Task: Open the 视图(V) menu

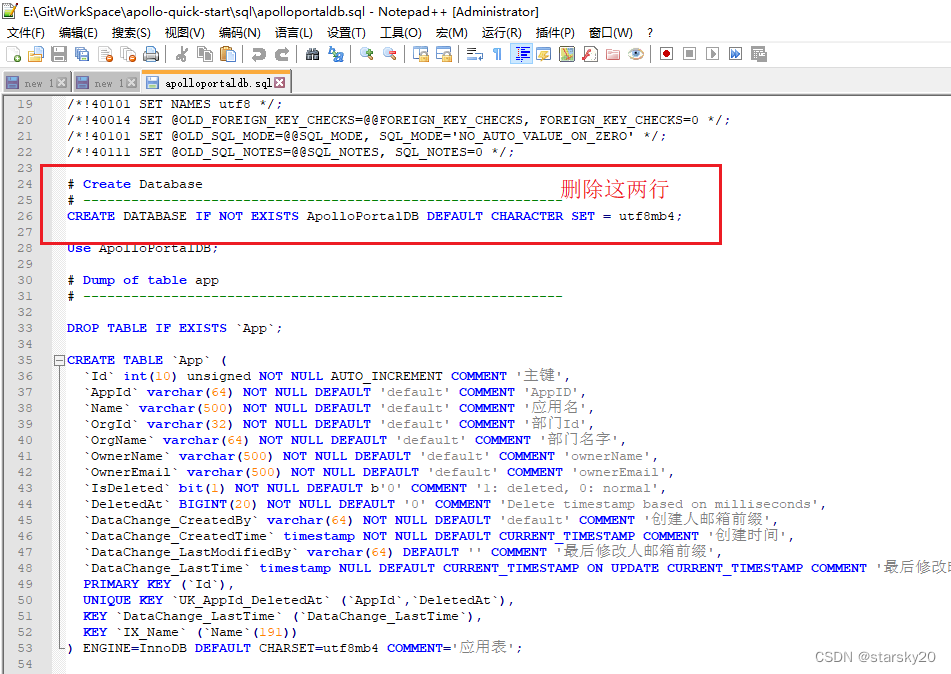Action: click(x=185, y=33)
